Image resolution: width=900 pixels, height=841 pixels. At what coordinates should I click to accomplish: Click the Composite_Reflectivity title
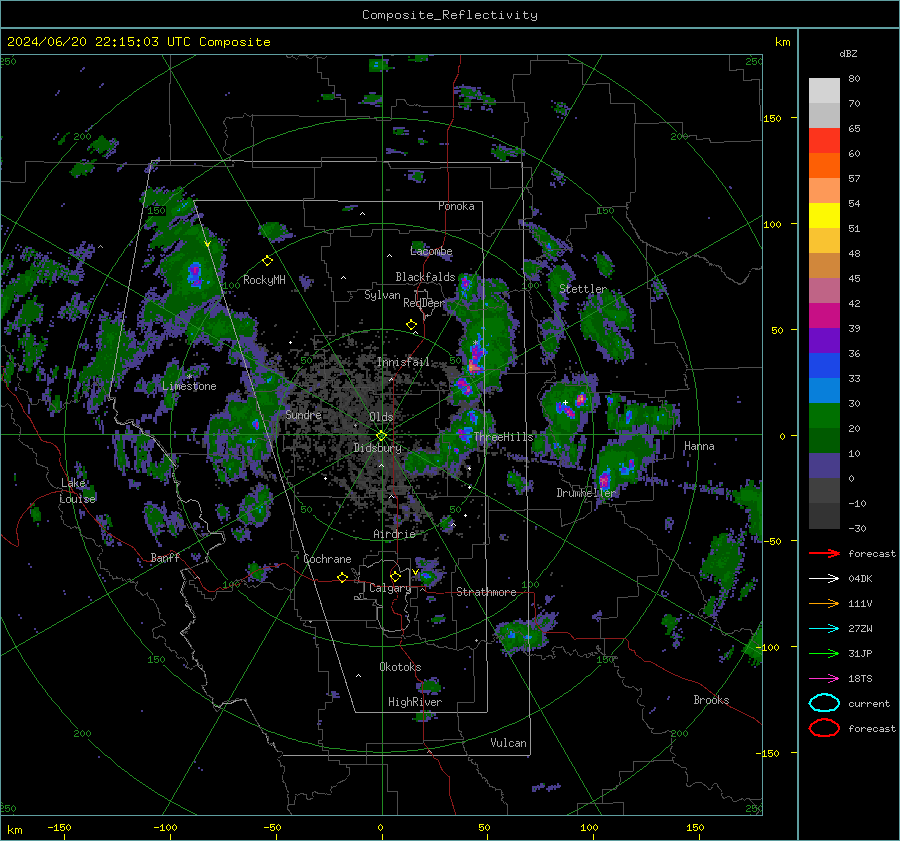[x=449, y=15]
